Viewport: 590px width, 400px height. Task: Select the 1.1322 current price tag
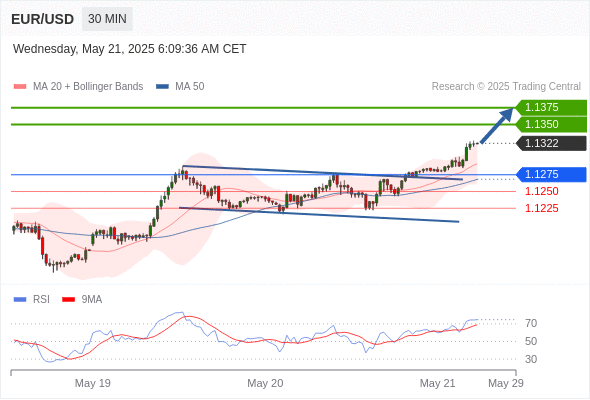[x=551, y=143]
